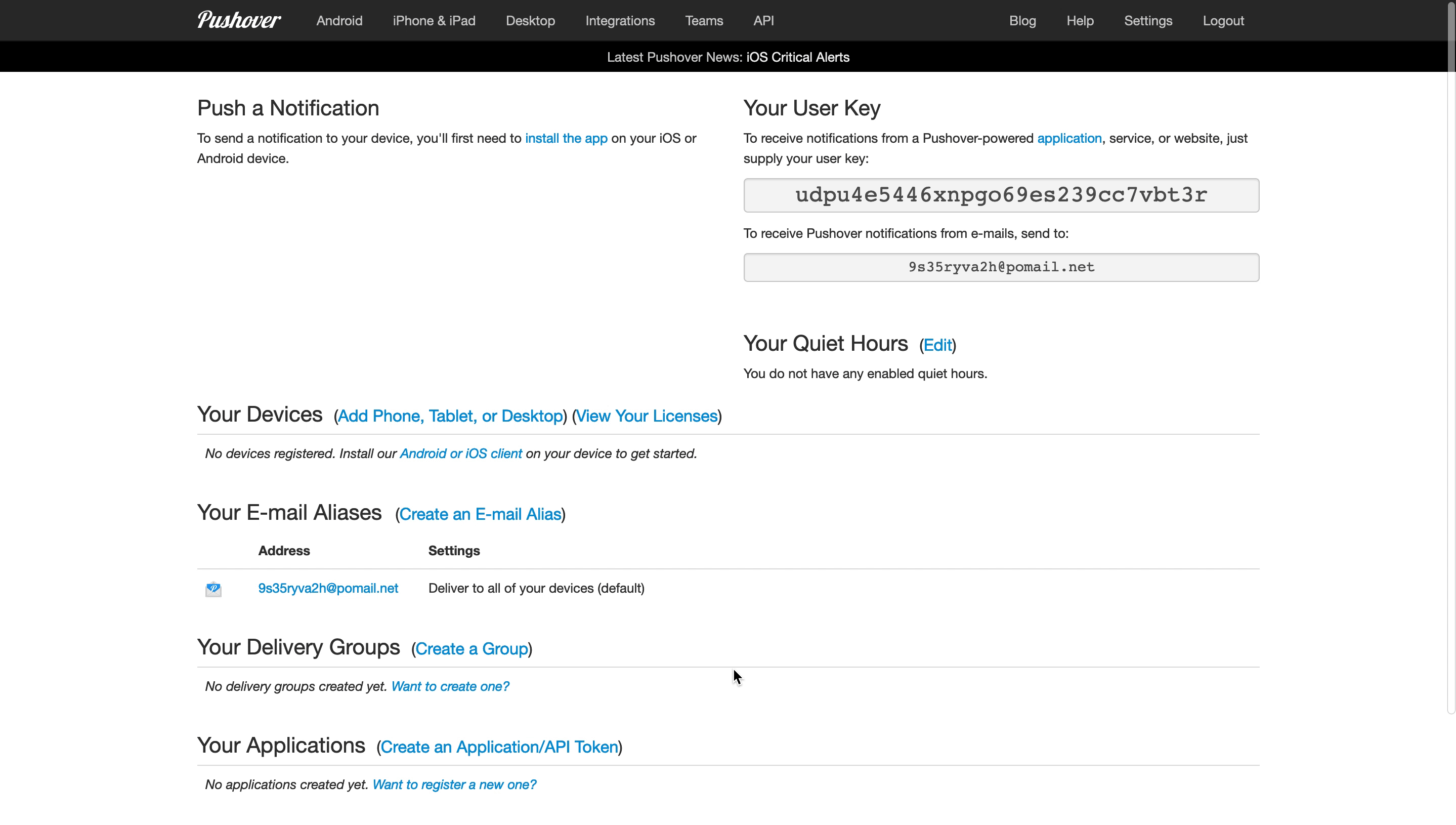The height and width of the screenshot is (825, 1456).
Task: Click the email alias envelope icon
Action: (x=213, y=589)
